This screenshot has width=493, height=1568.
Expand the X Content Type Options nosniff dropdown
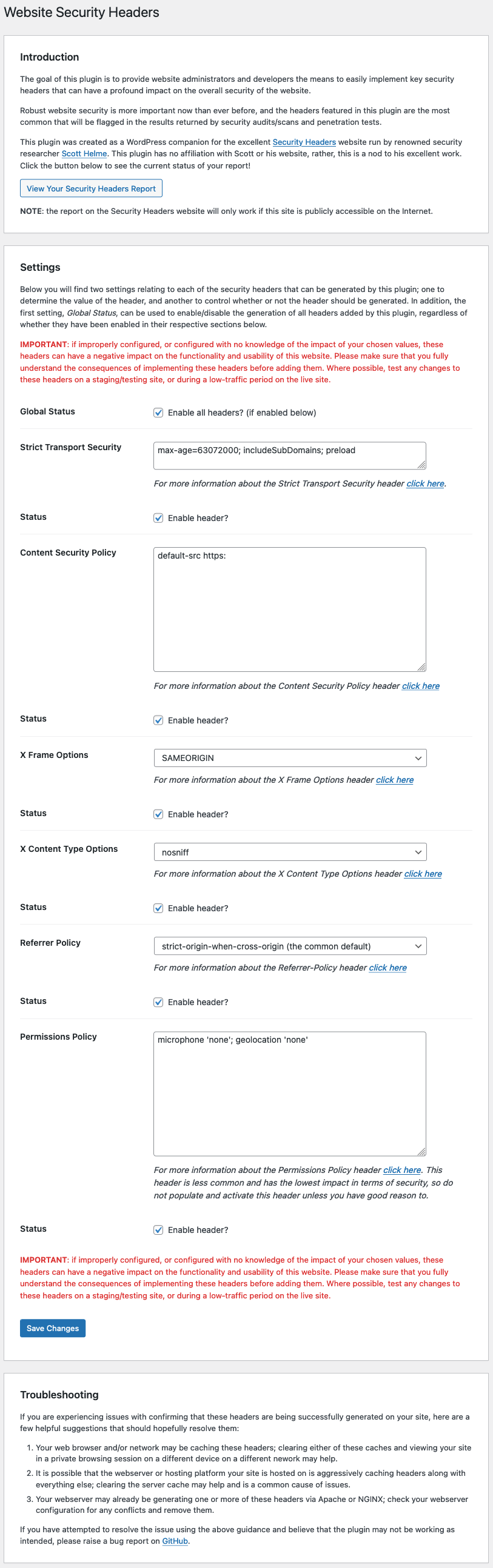[290, 852]
